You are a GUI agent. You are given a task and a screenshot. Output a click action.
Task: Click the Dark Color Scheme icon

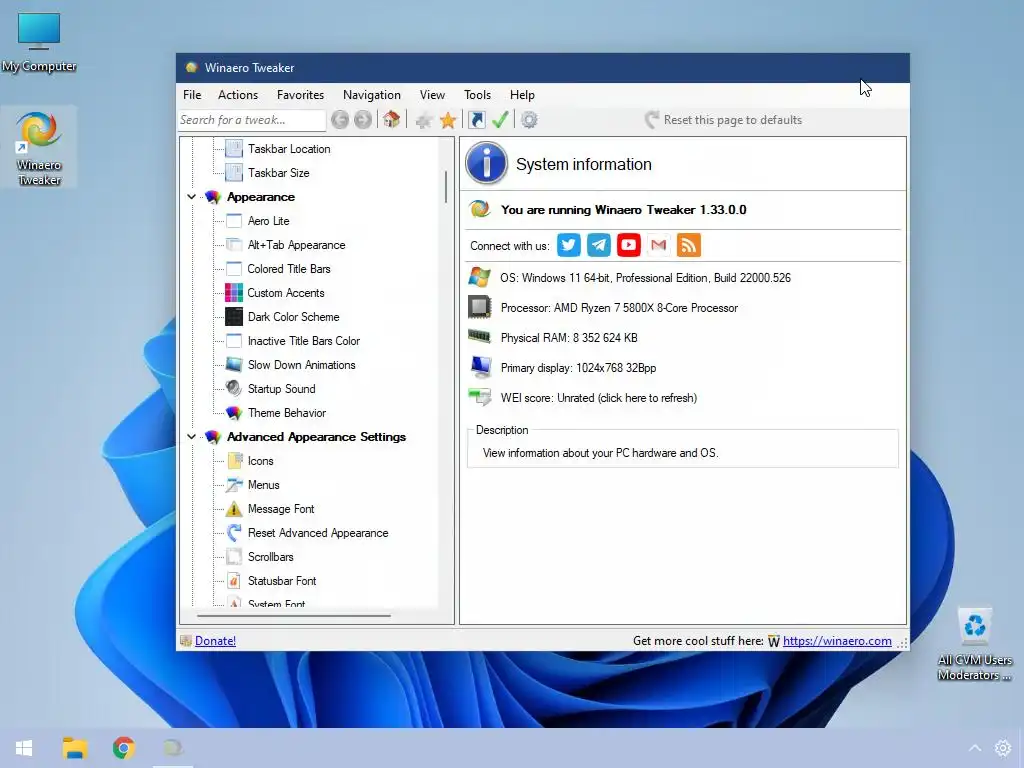pos(234,317)
